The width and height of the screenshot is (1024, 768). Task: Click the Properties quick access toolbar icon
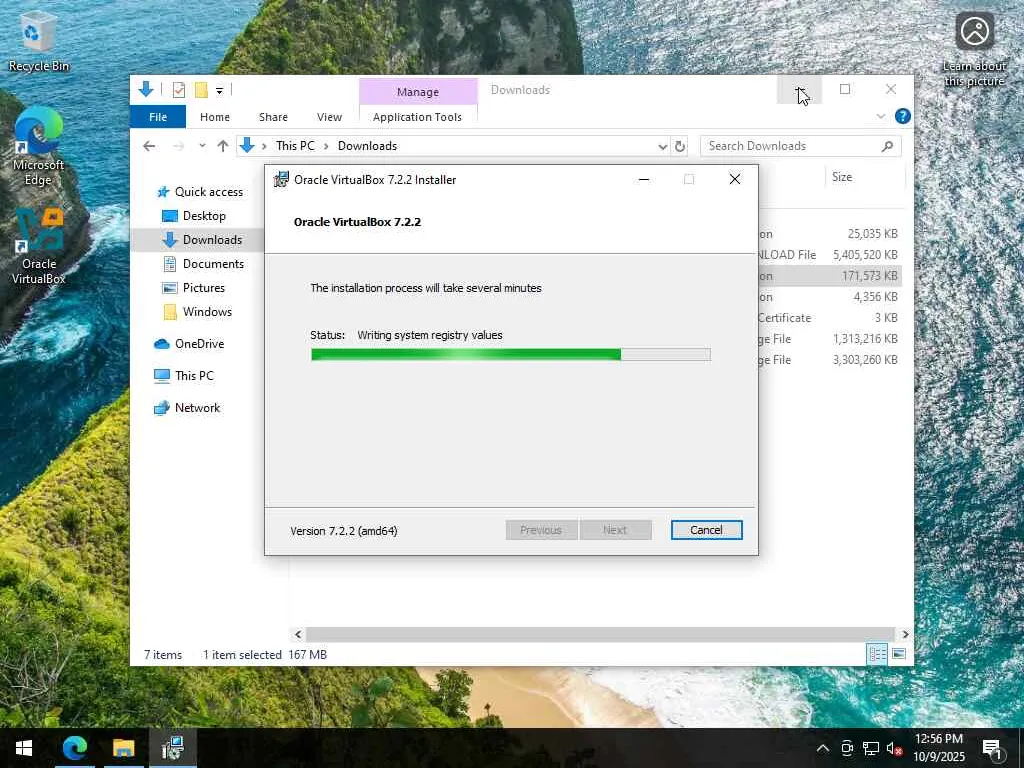178,90
